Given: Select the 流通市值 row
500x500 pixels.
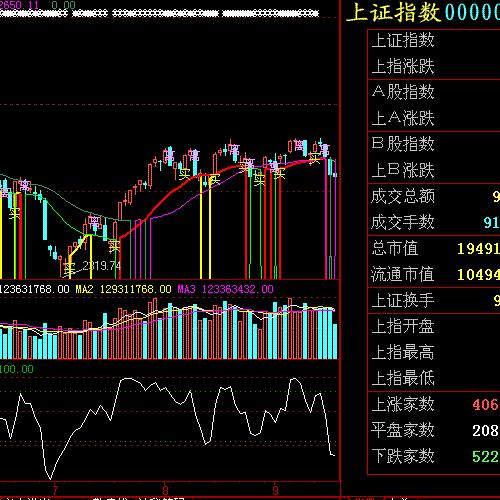Looking at the screenshot, I should click(x=434, y=274).
